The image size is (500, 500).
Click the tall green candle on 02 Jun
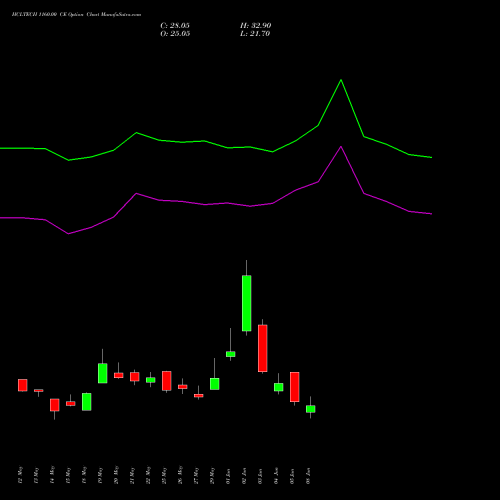point(247,303)
